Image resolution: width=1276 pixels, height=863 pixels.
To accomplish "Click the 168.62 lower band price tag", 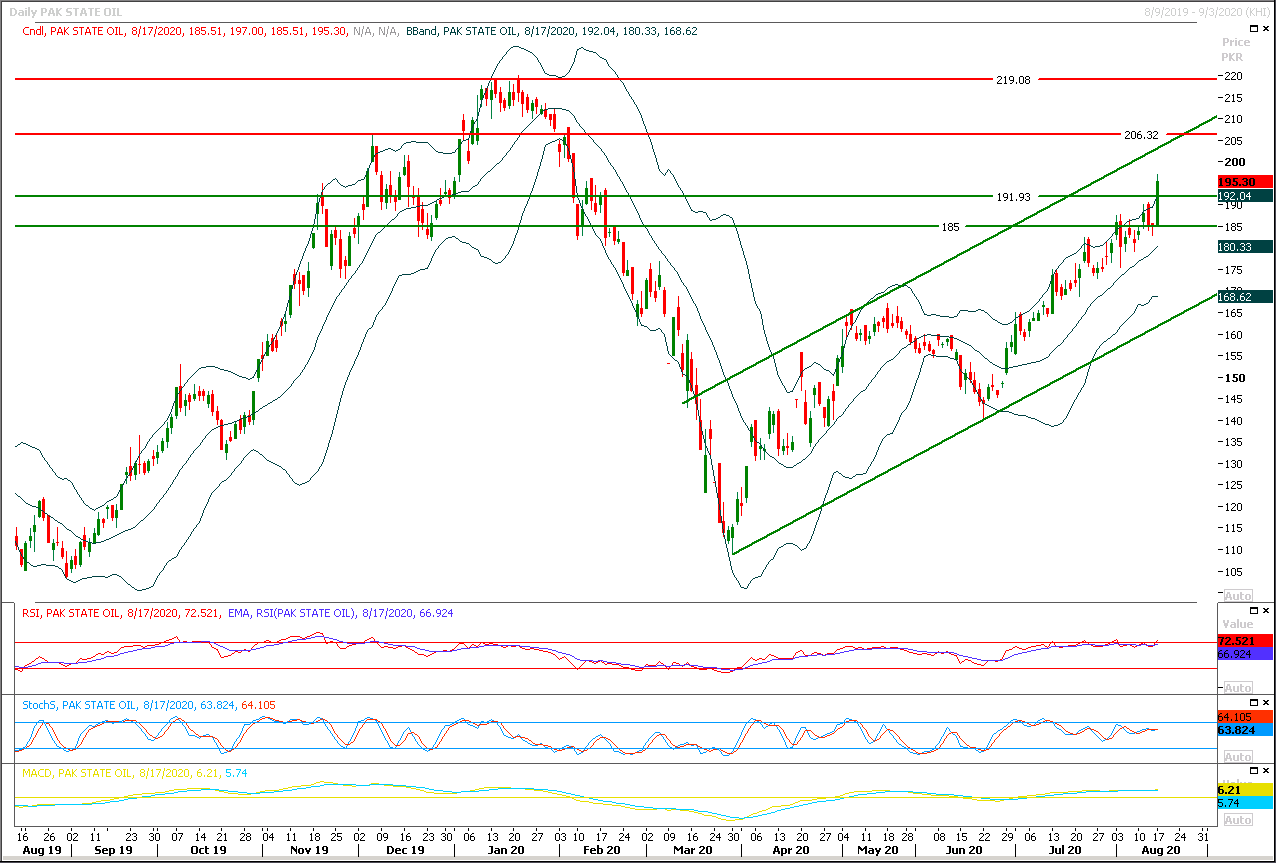I will pos(1245,297).
